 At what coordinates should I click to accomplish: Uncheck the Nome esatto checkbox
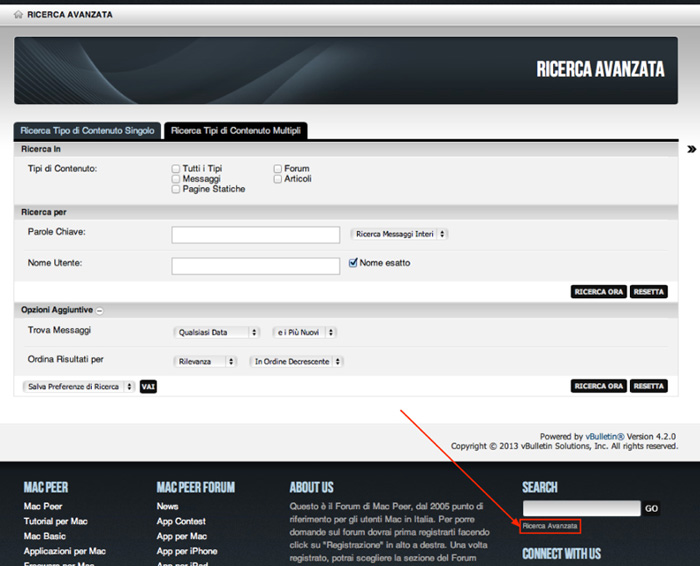pos(353,263)
